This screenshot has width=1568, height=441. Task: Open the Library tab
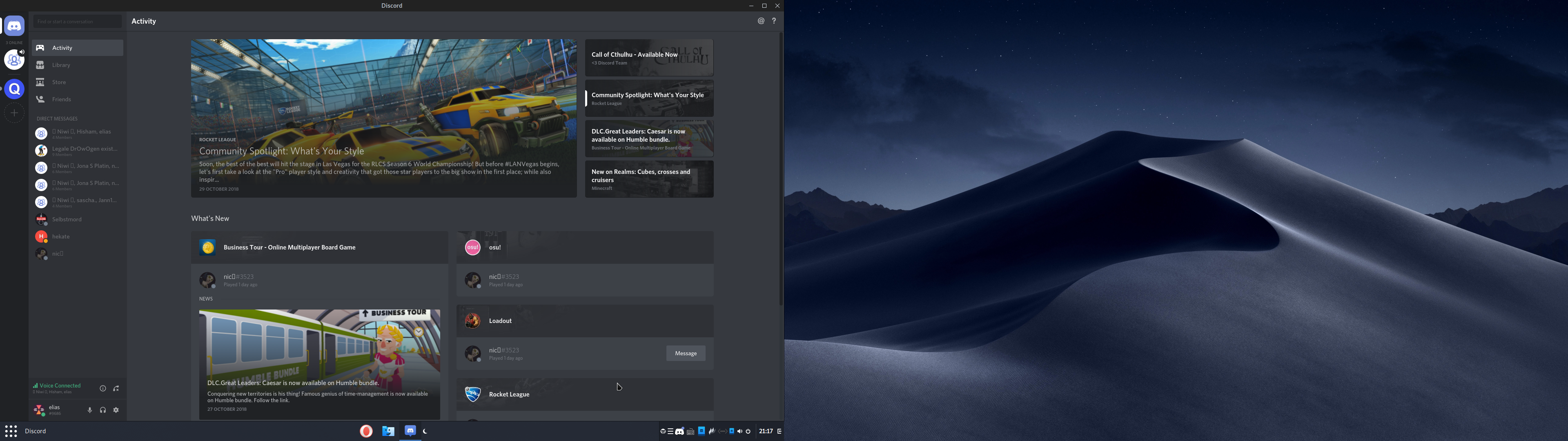pyautogui.click(x=78, y=65)
